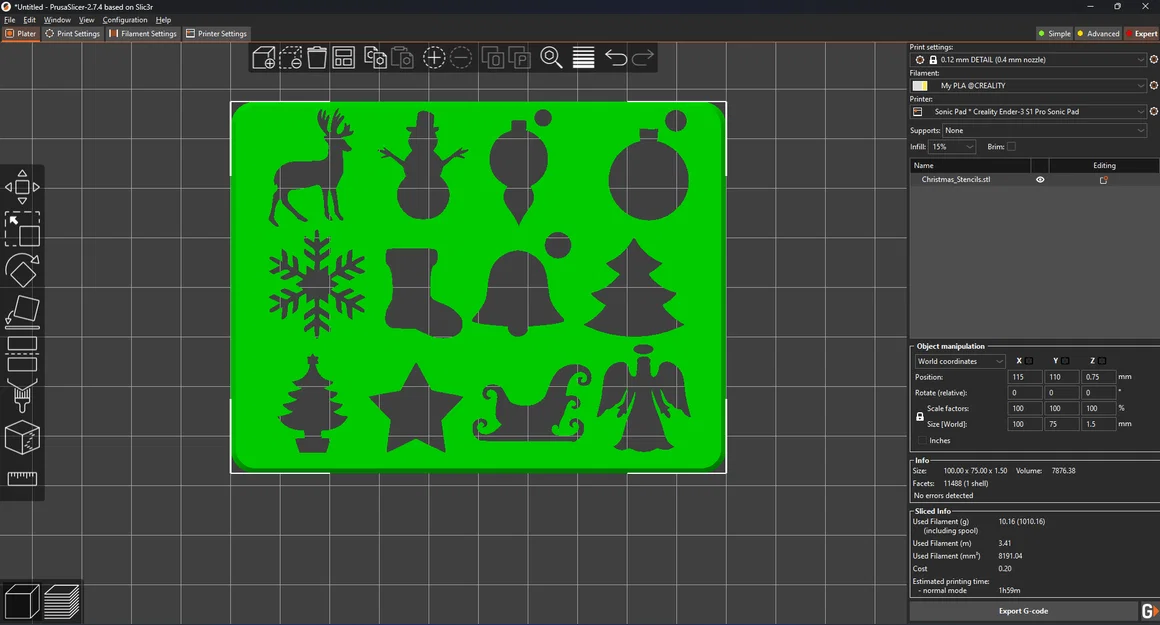1160x625 pixels.
Task: Select the Paint-on supports tool
Action: point(22,396)
